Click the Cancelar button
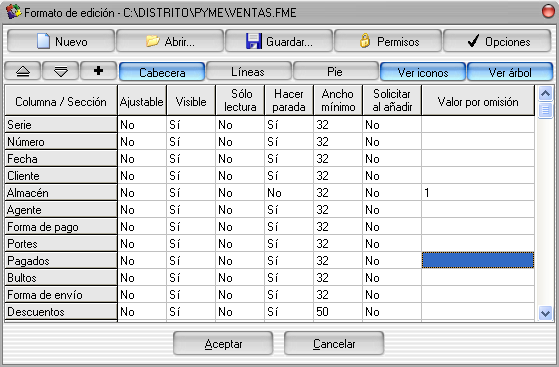The height and width of the screenshot is (367, 559). (334, 343)
